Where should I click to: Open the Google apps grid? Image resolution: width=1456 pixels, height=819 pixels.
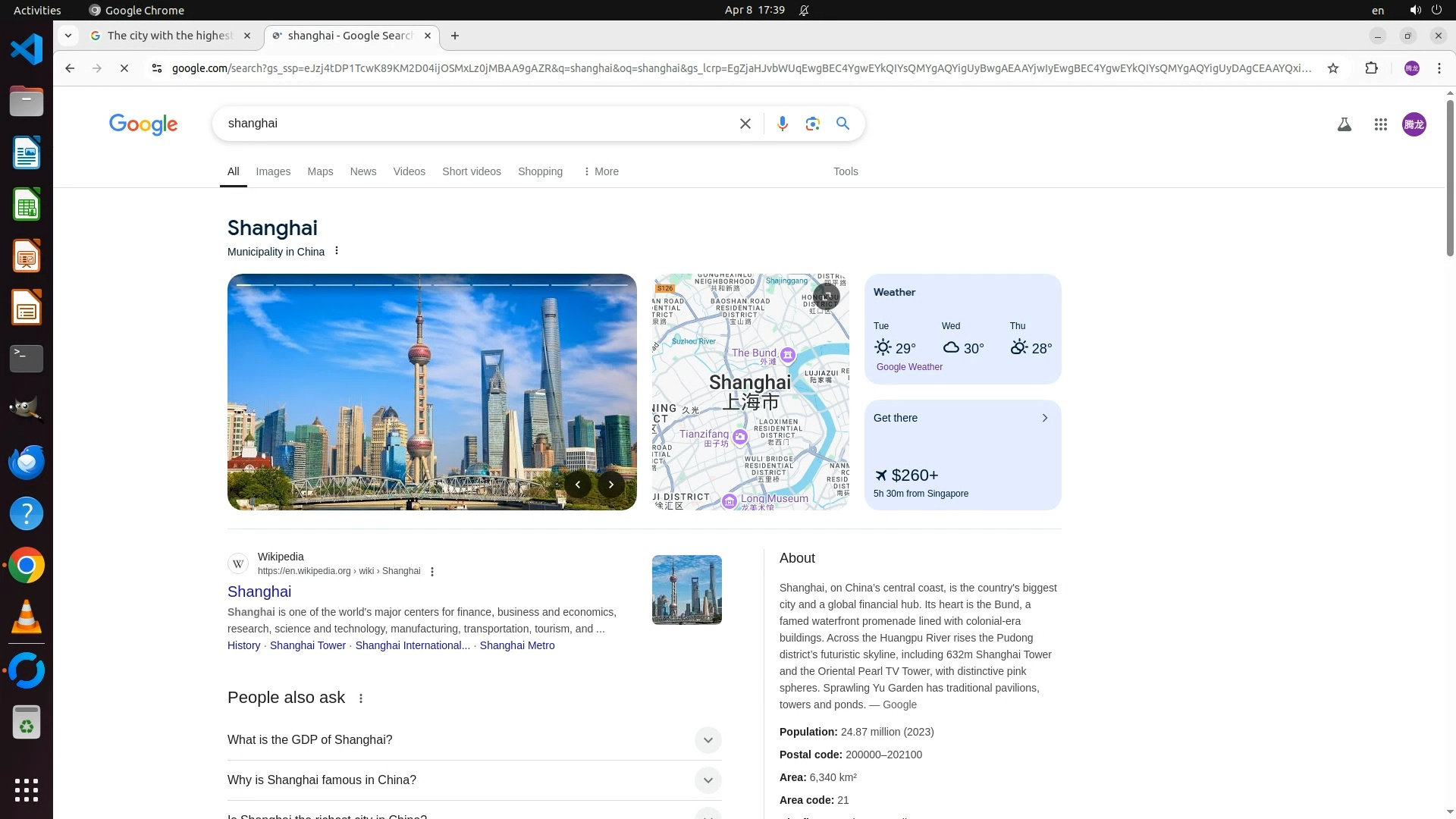(1380, 124)
